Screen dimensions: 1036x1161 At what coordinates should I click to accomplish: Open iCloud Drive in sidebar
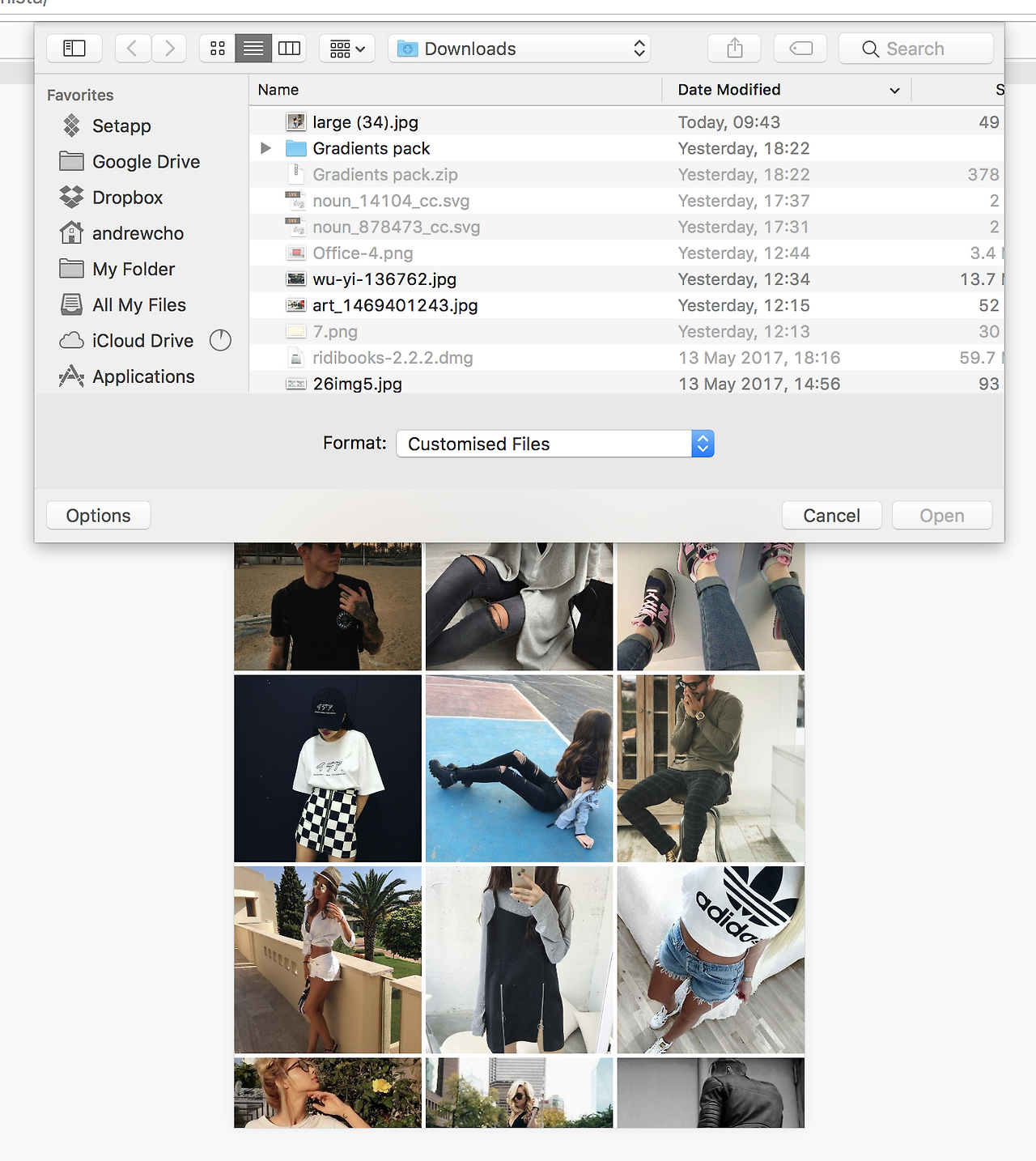(x=142, y=341)
